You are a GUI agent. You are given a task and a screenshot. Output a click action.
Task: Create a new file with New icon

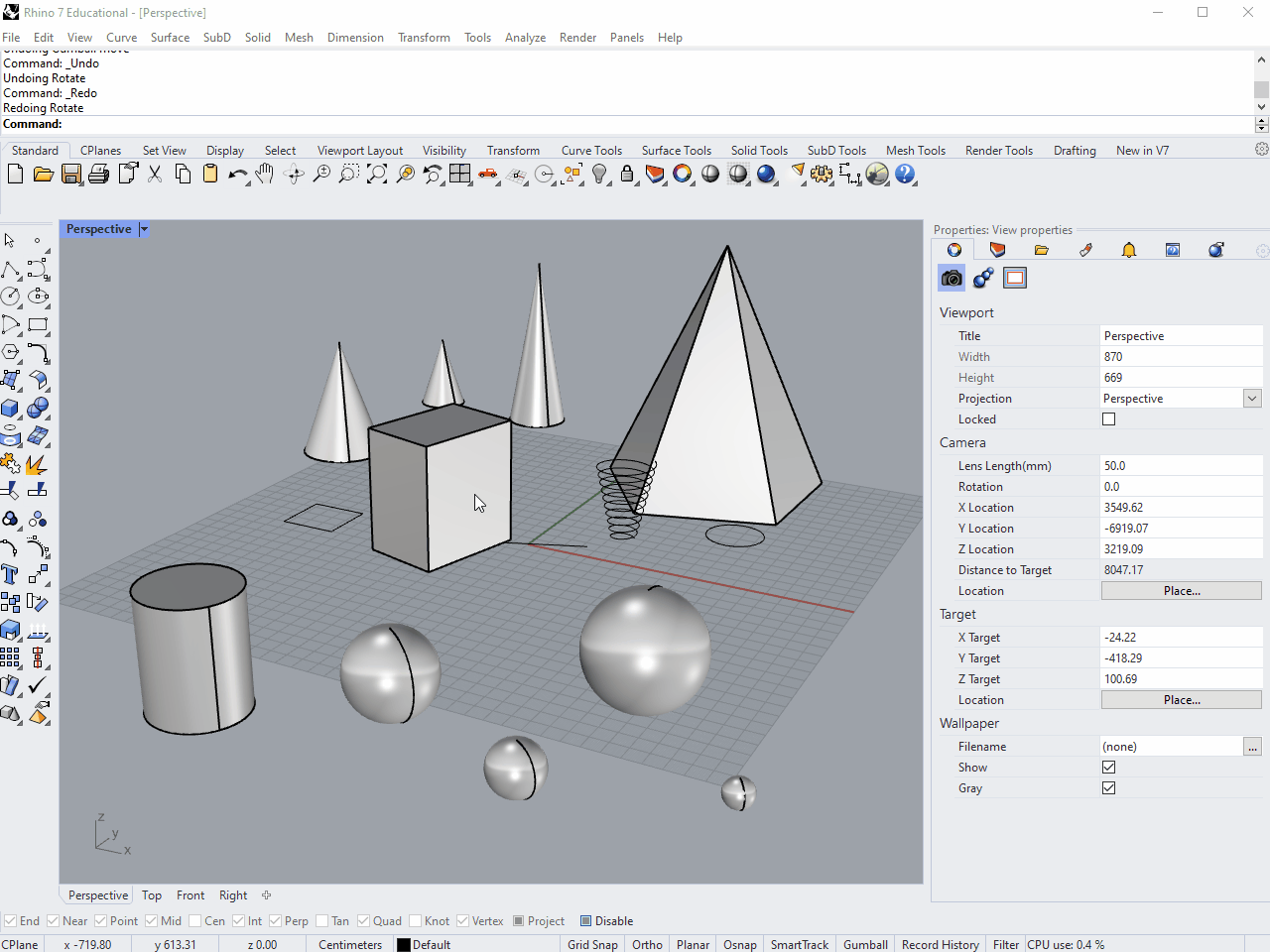[x=15, y=175]
